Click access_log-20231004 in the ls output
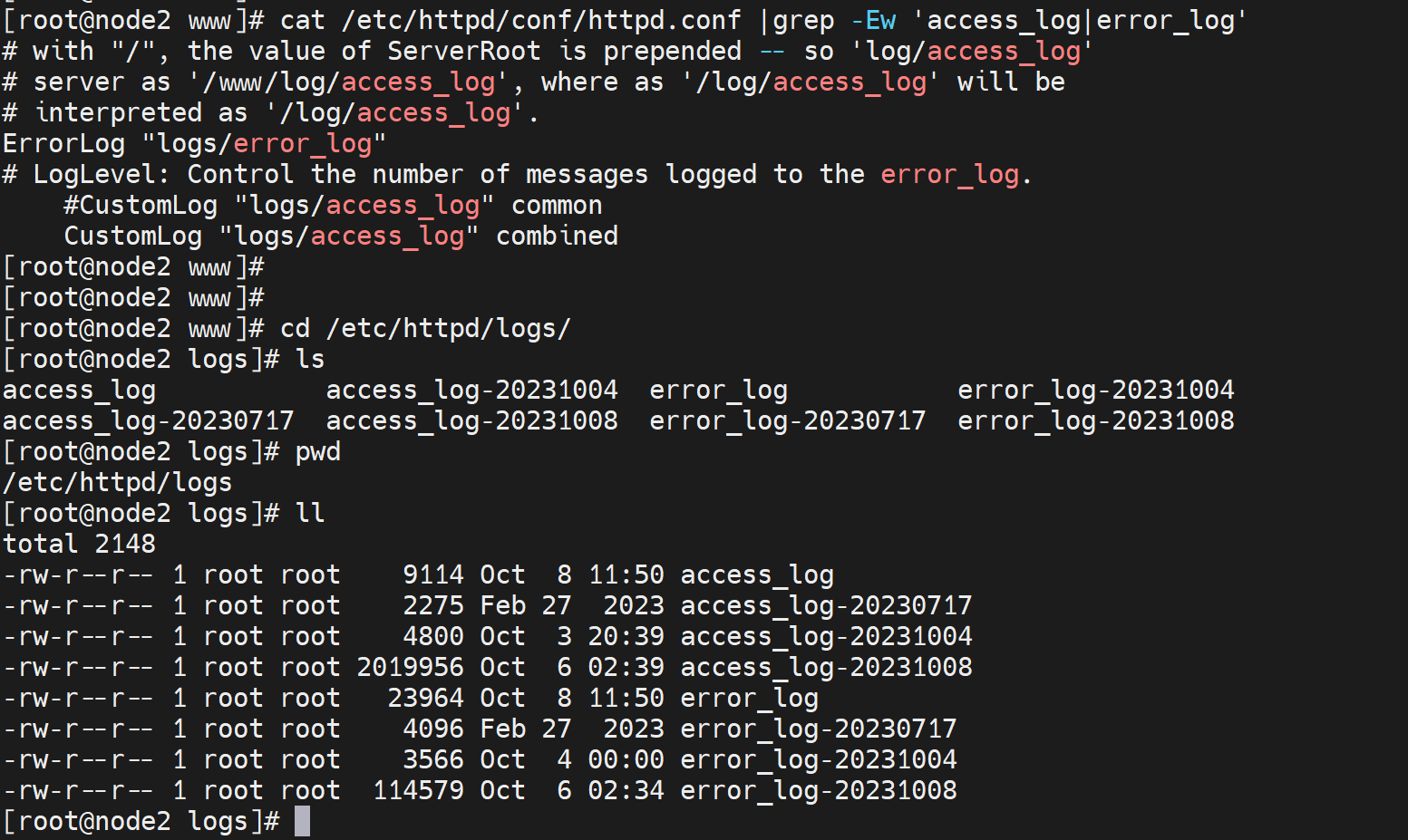 (x=471, y=390)
